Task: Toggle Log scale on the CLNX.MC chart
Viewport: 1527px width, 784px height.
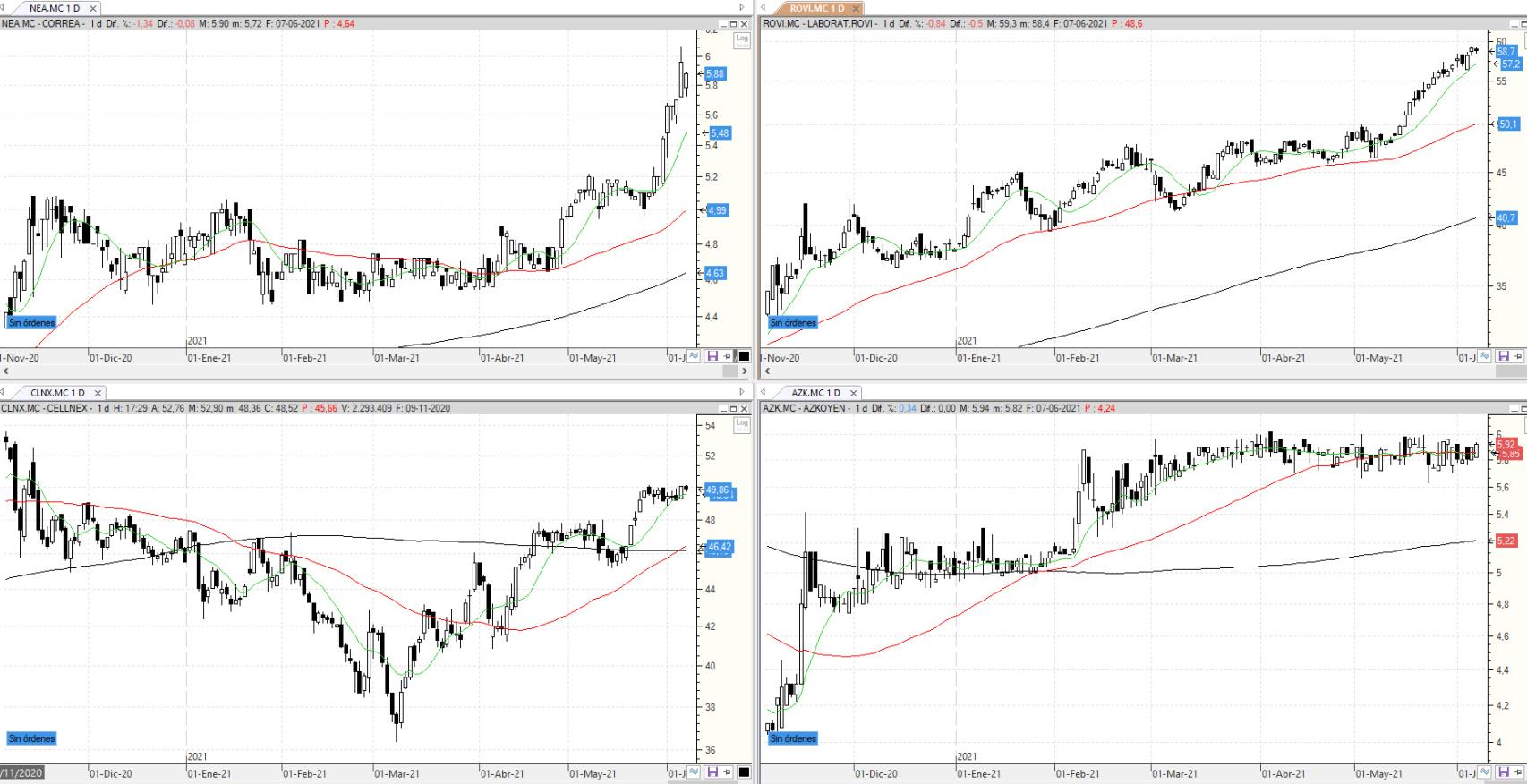Action: (x=741, y=424)
